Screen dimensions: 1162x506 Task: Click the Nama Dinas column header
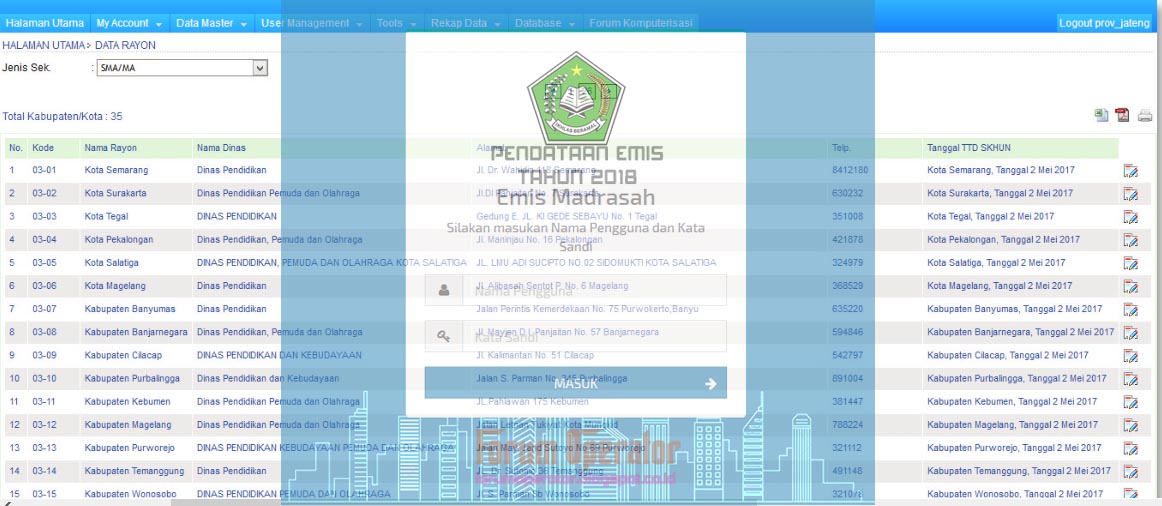[x=222, y=148]
